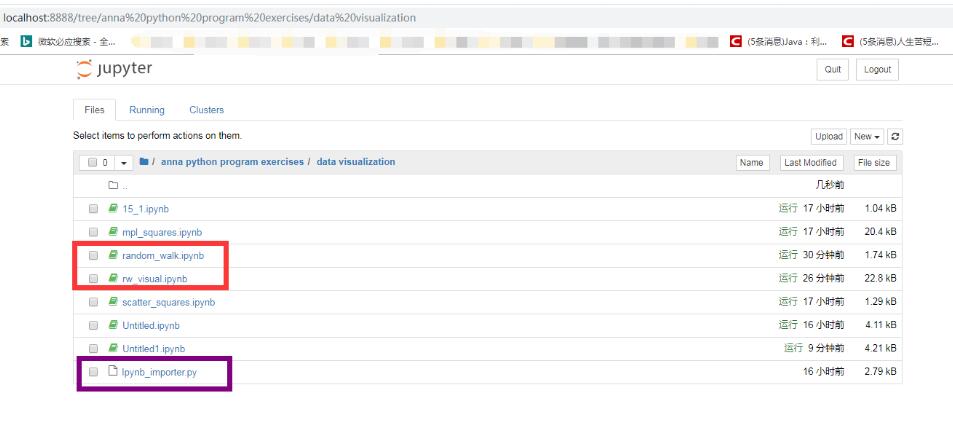Screen dimensions: 953x421
Task: Open the rw_visual.ipynb notebook link
Action: point(154,279)
